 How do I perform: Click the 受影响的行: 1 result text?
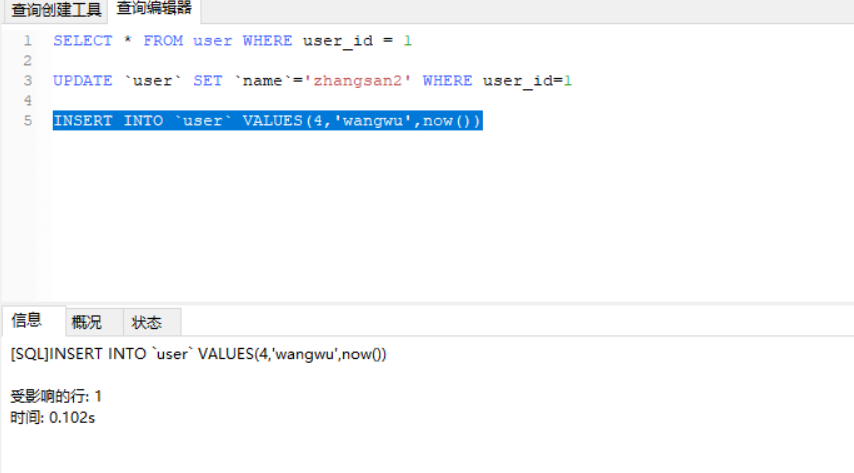pyautogui.click(x=56, y=396)
